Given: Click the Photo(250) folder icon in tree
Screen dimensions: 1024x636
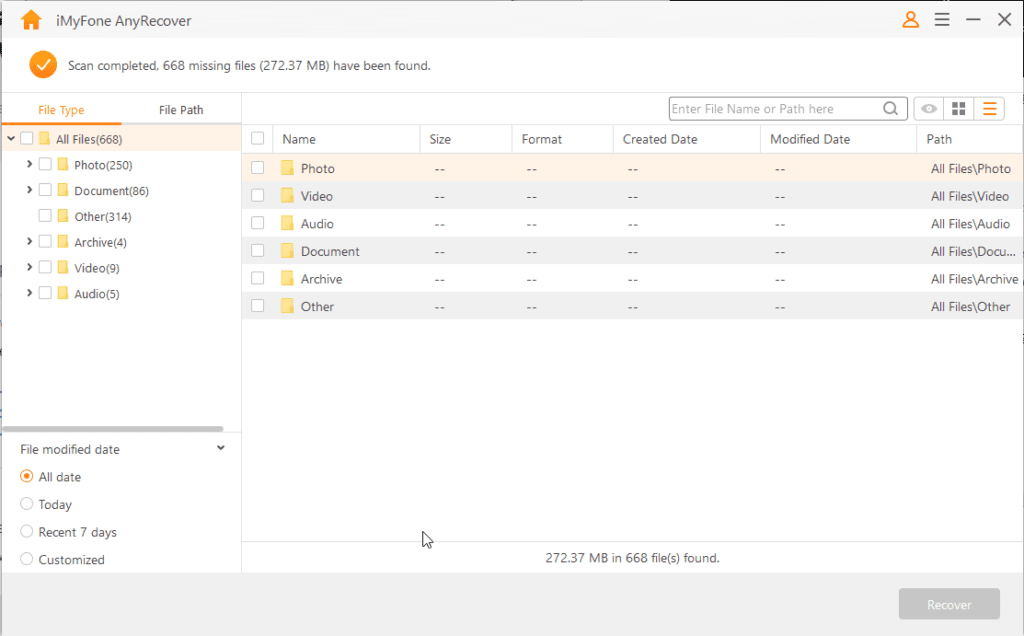Looking at the screenshot, I should coord(63,164).
